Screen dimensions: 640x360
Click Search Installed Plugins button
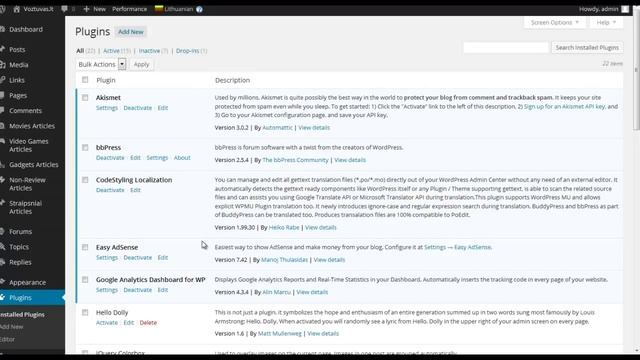pyautogui.click(x=587, y=47)
